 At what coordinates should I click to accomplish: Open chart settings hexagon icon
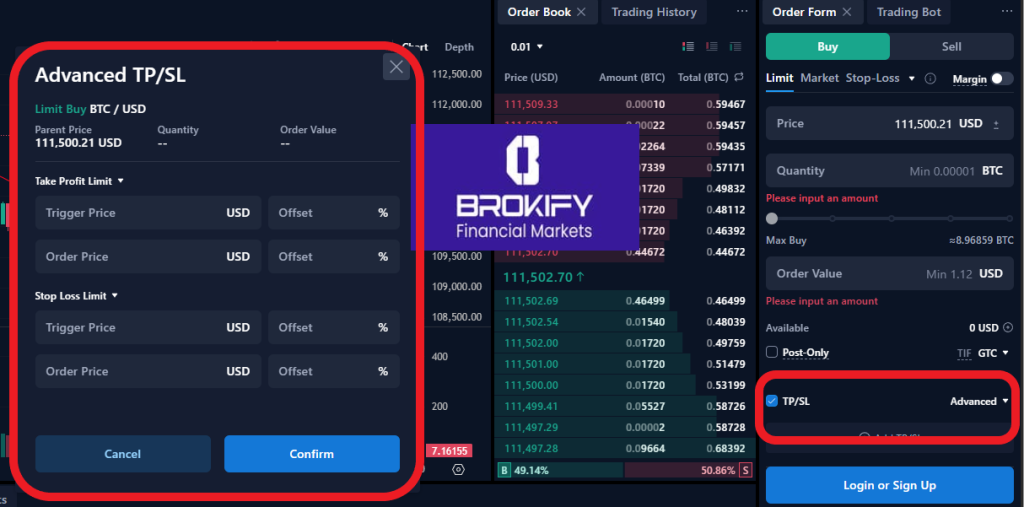(458, 469)
